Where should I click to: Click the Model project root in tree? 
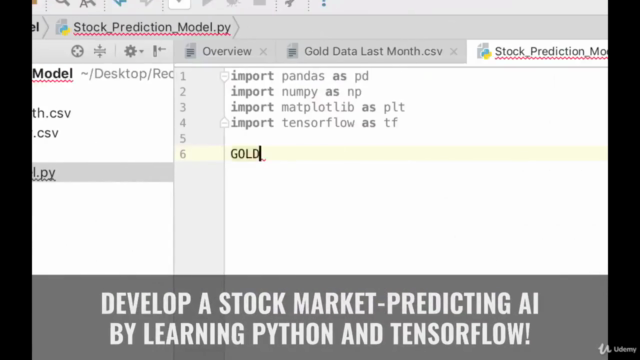click(x=52, y=74)
